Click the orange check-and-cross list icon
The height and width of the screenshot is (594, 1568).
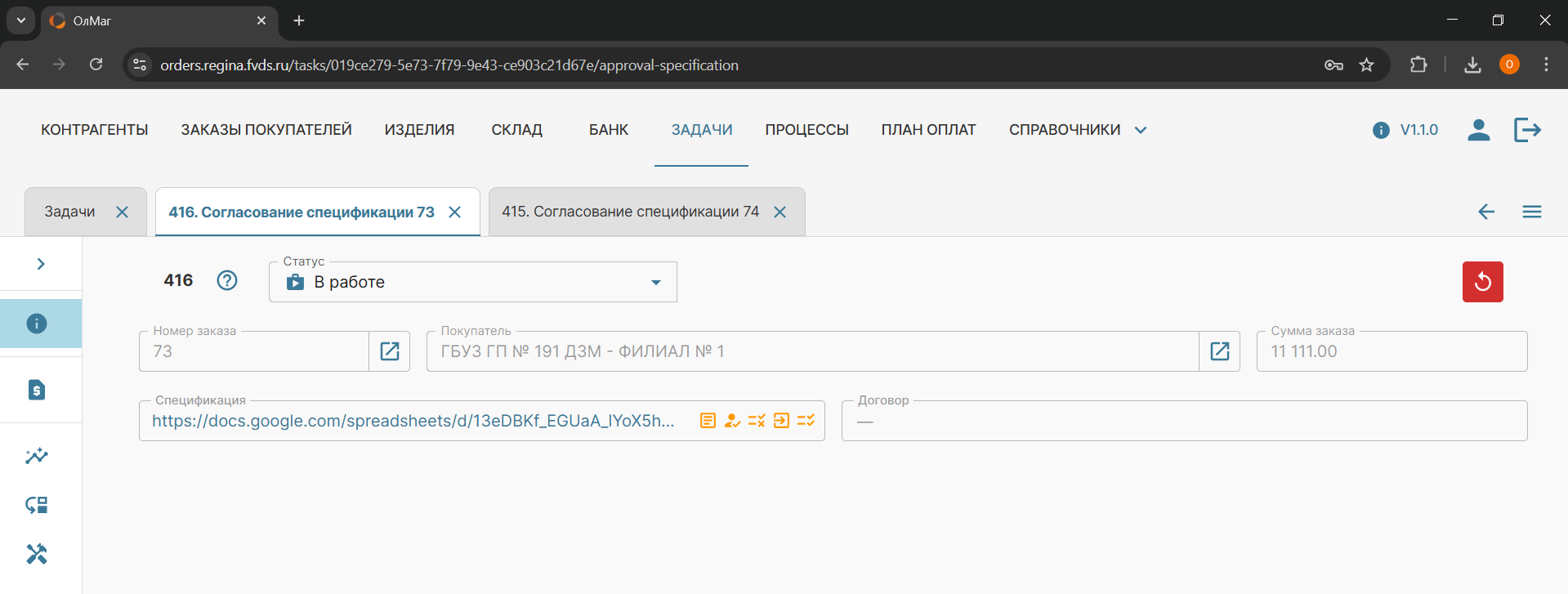757,421
